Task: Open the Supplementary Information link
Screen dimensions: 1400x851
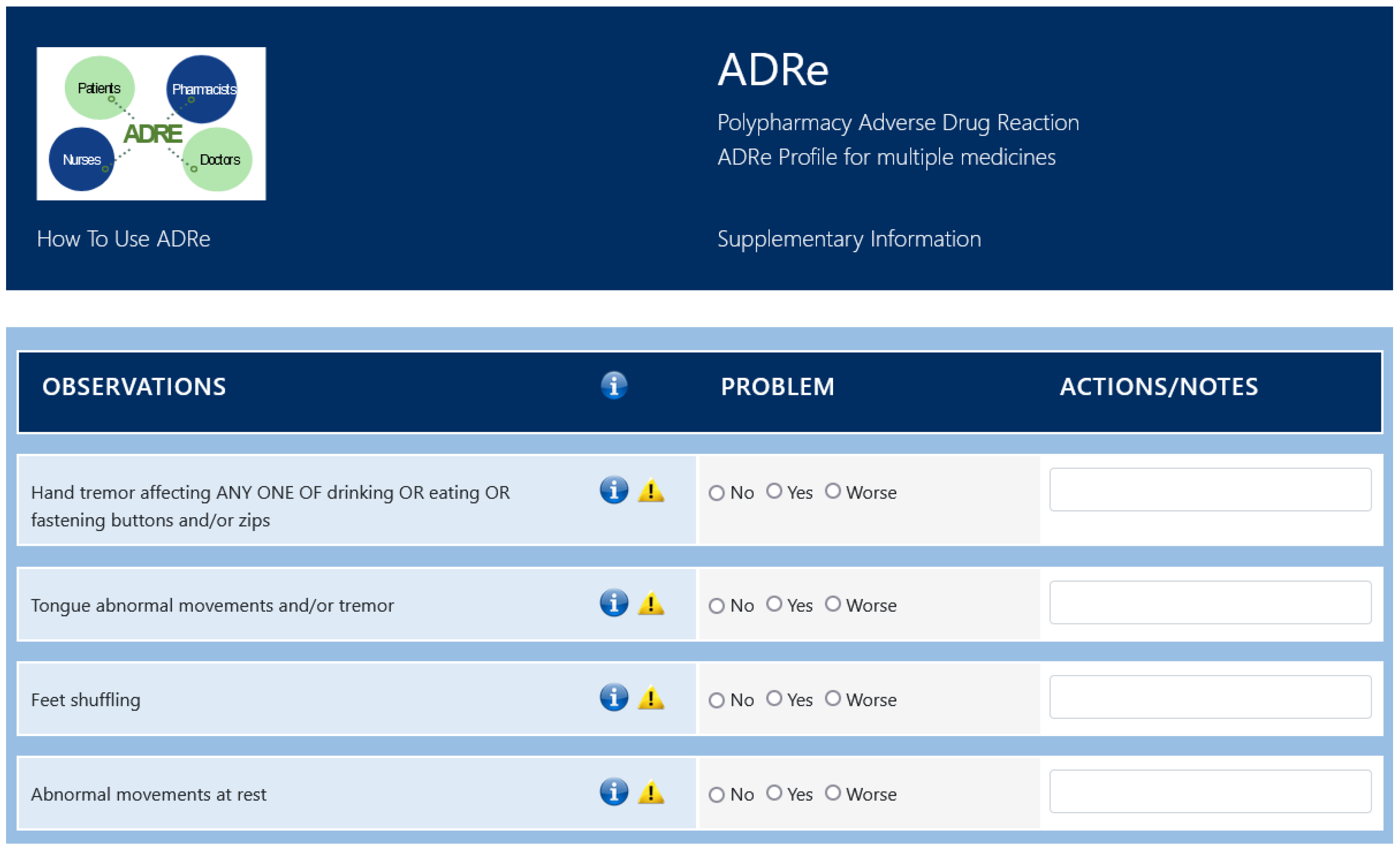Action: click(x=849, y=239)
